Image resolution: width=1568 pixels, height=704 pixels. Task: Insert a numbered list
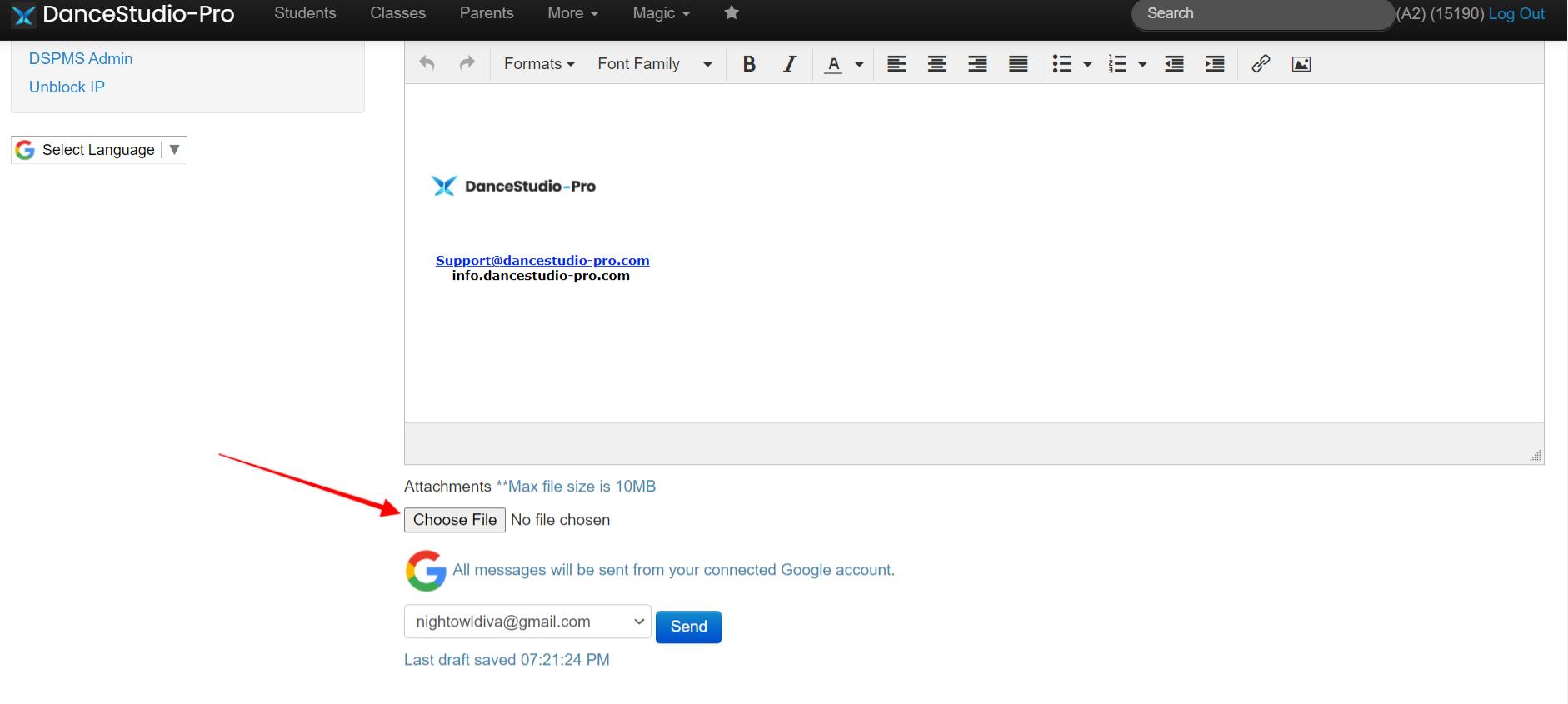pos(1117,63)
